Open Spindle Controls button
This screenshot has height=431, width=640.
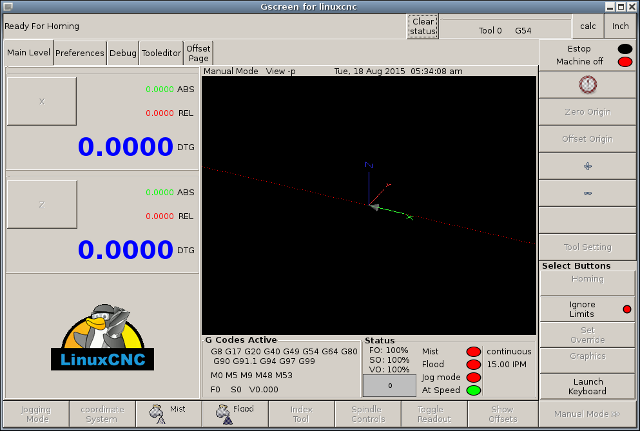(367, 414)
